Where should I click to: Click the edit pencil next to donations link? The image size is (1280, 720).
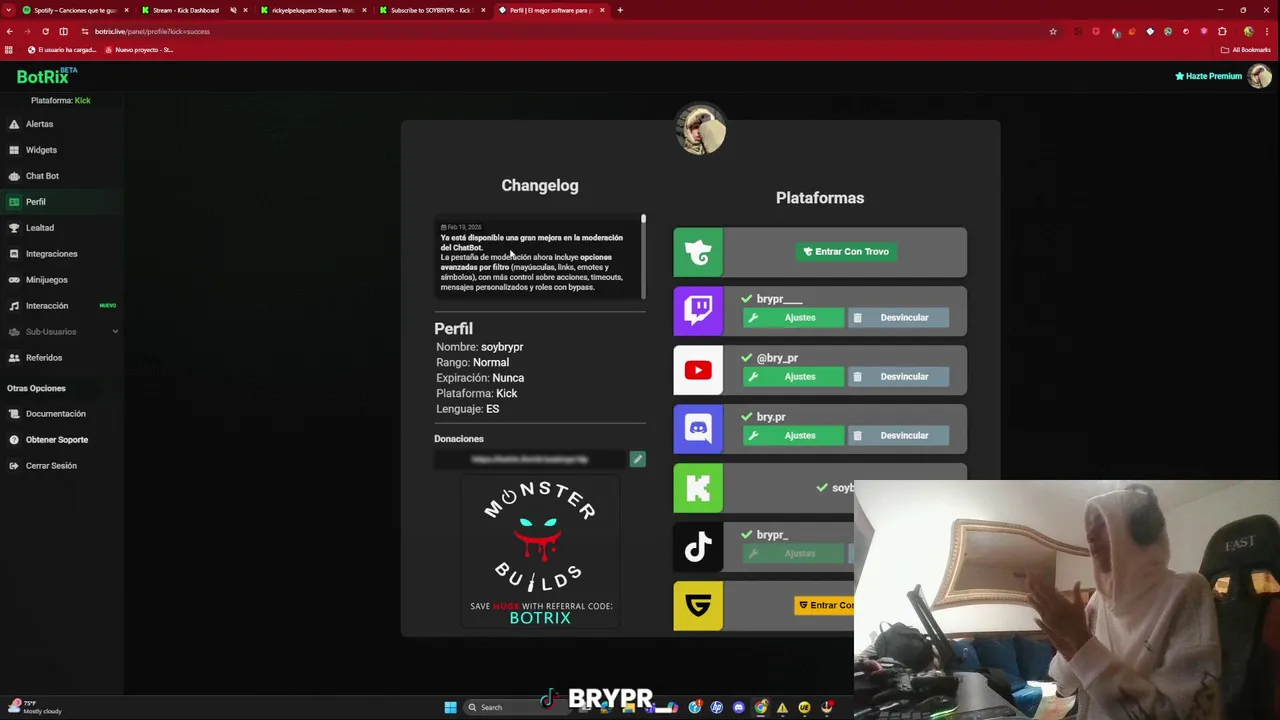coord(637,459)
